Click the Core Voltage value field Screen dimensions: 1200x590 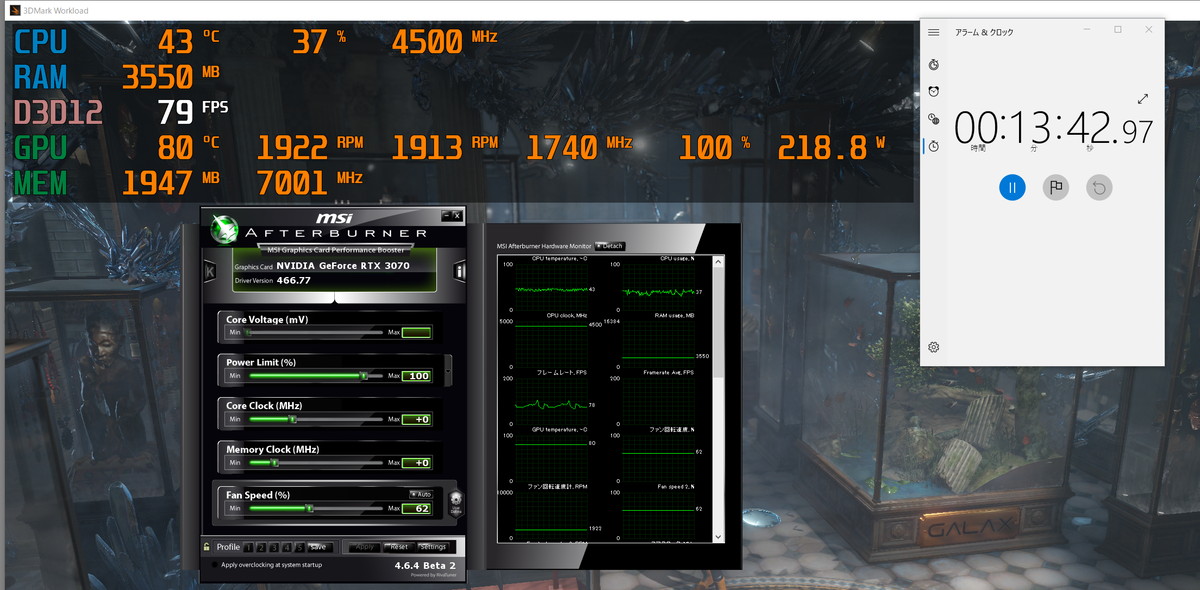(417, 332)
